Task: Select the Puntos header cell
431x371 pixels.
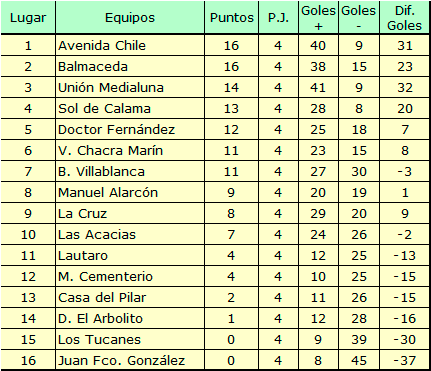Action: [232, 17]
